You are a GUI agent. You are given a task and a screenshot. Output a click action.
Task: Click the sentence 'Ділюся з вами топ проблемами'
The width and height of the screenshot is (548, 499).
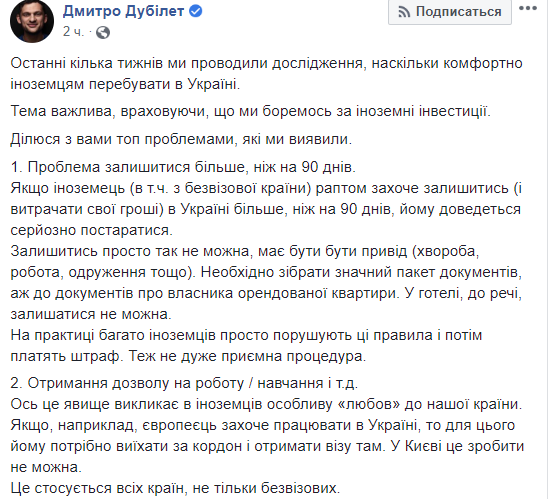[x=181, y=139]
